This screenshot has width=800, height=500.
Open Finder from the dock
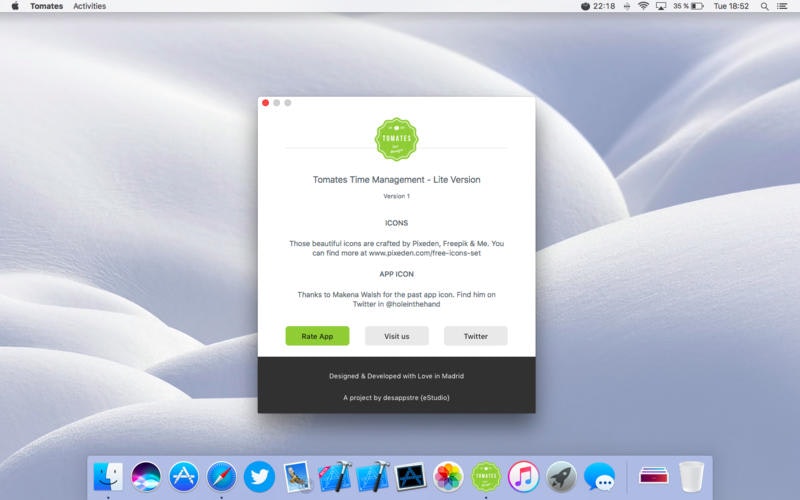tap(108, 476)
